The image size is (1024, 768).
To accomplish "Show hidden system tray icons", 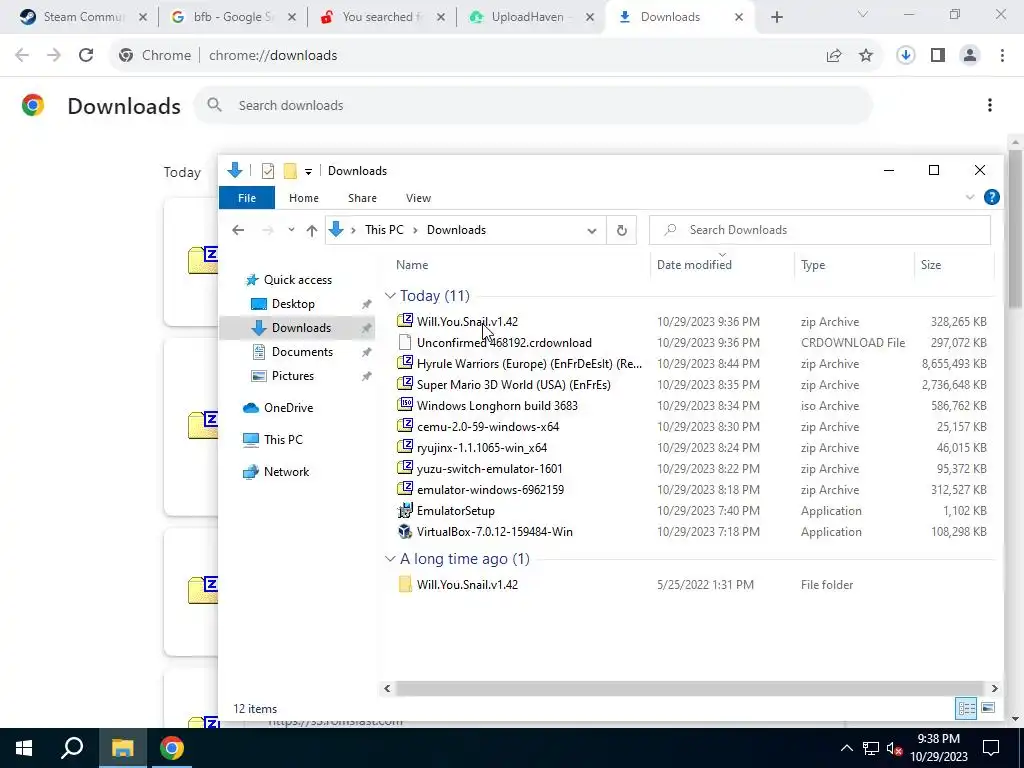I will tap(846, 748).
